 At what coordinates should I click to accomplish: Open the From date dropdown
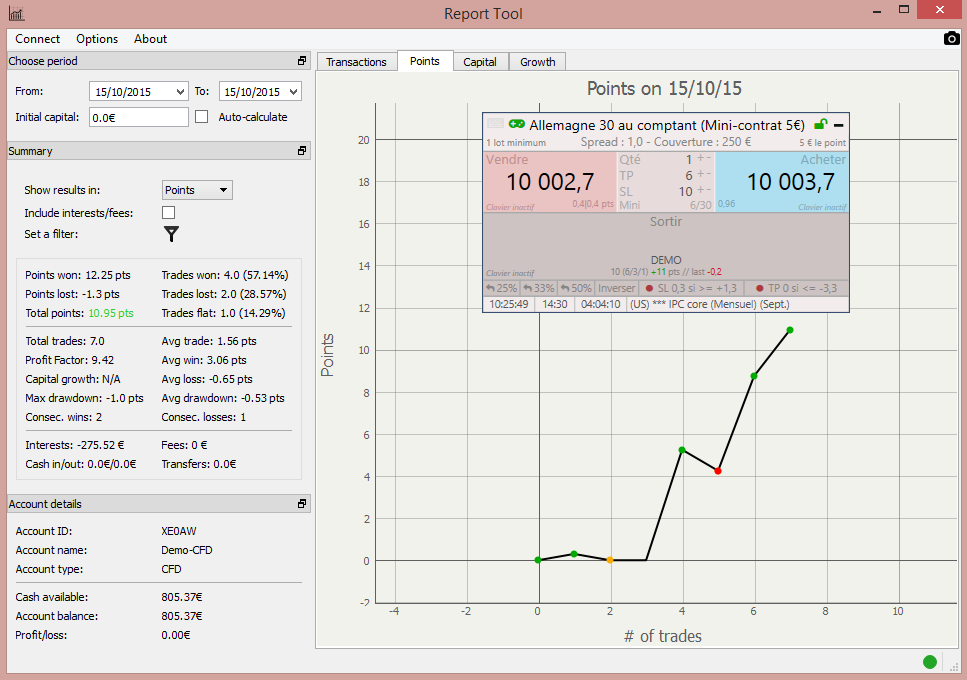[x=179, y=92]
